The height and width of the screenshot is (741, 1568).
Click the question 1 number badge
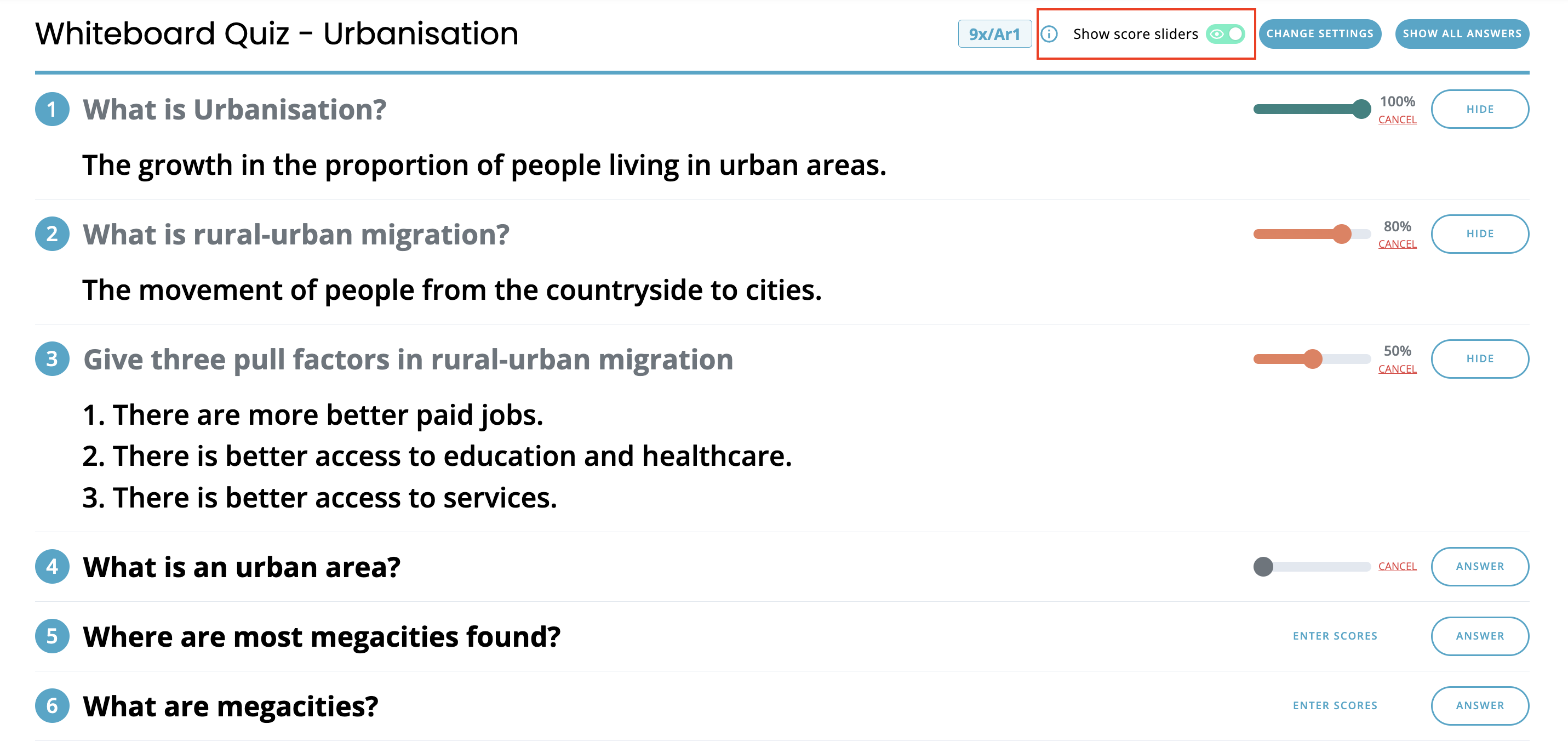pyautogui.click(x=53, y=110)
